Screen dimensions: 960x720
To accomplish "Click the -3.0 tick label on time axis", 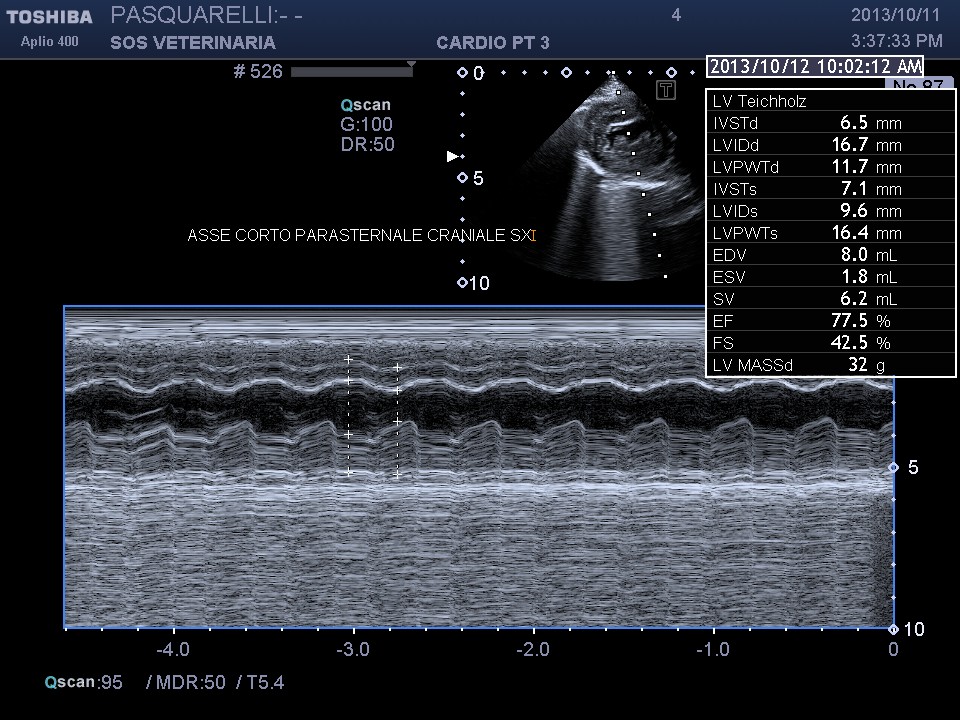I will point(353,649).
